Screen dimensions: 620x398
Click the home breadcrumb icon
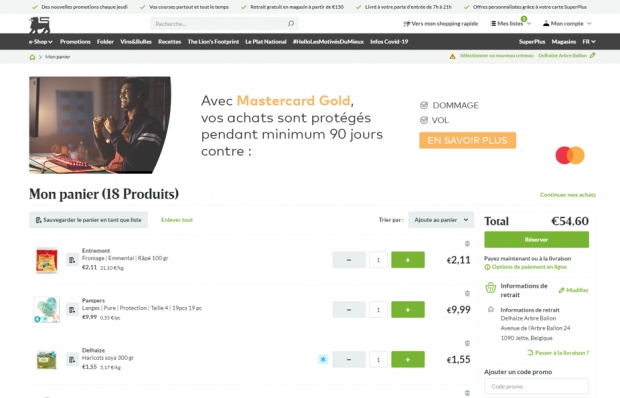[32, 57]
